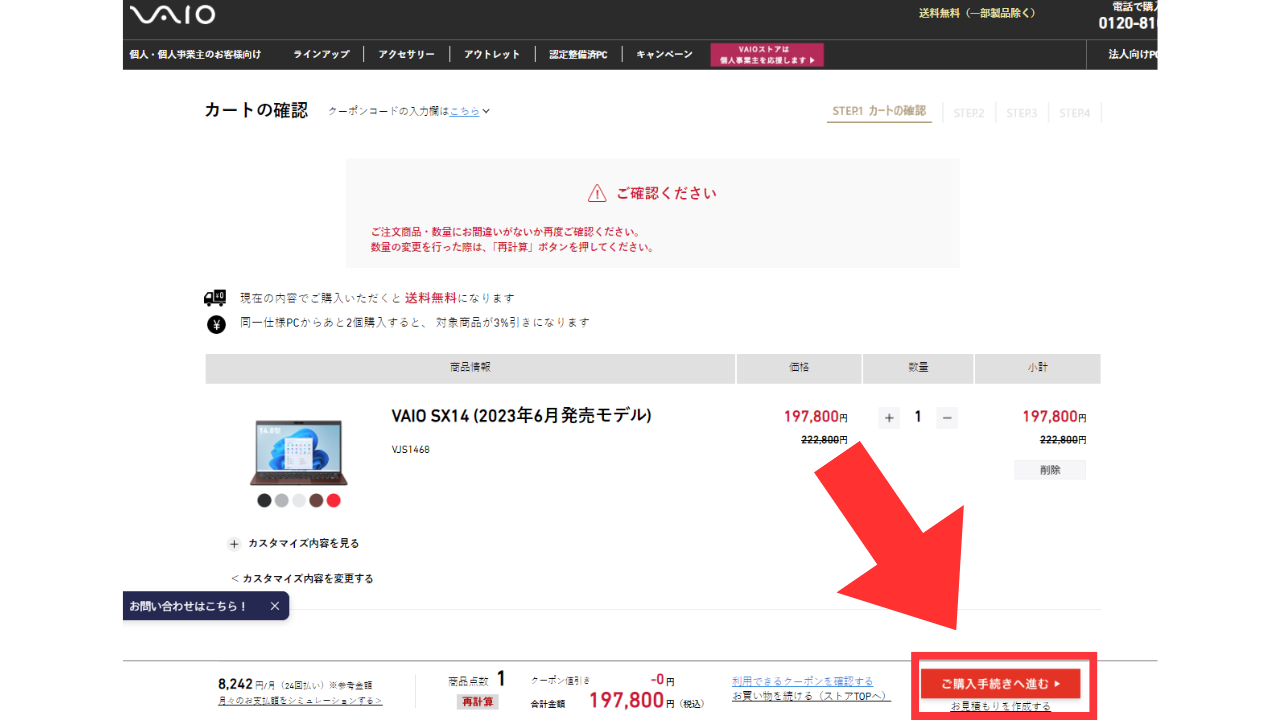1280x720 pixels.
Task: Click the warning triangle icon
Action: pyautogui.click(x=597, y=193)
